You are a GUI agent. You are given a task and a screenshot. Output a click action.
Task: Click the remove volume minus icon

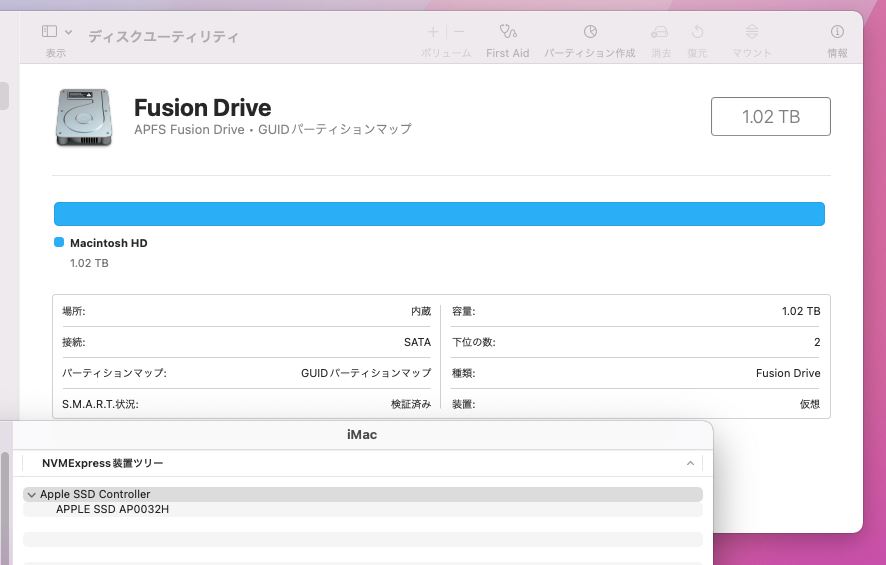(459, 32)
